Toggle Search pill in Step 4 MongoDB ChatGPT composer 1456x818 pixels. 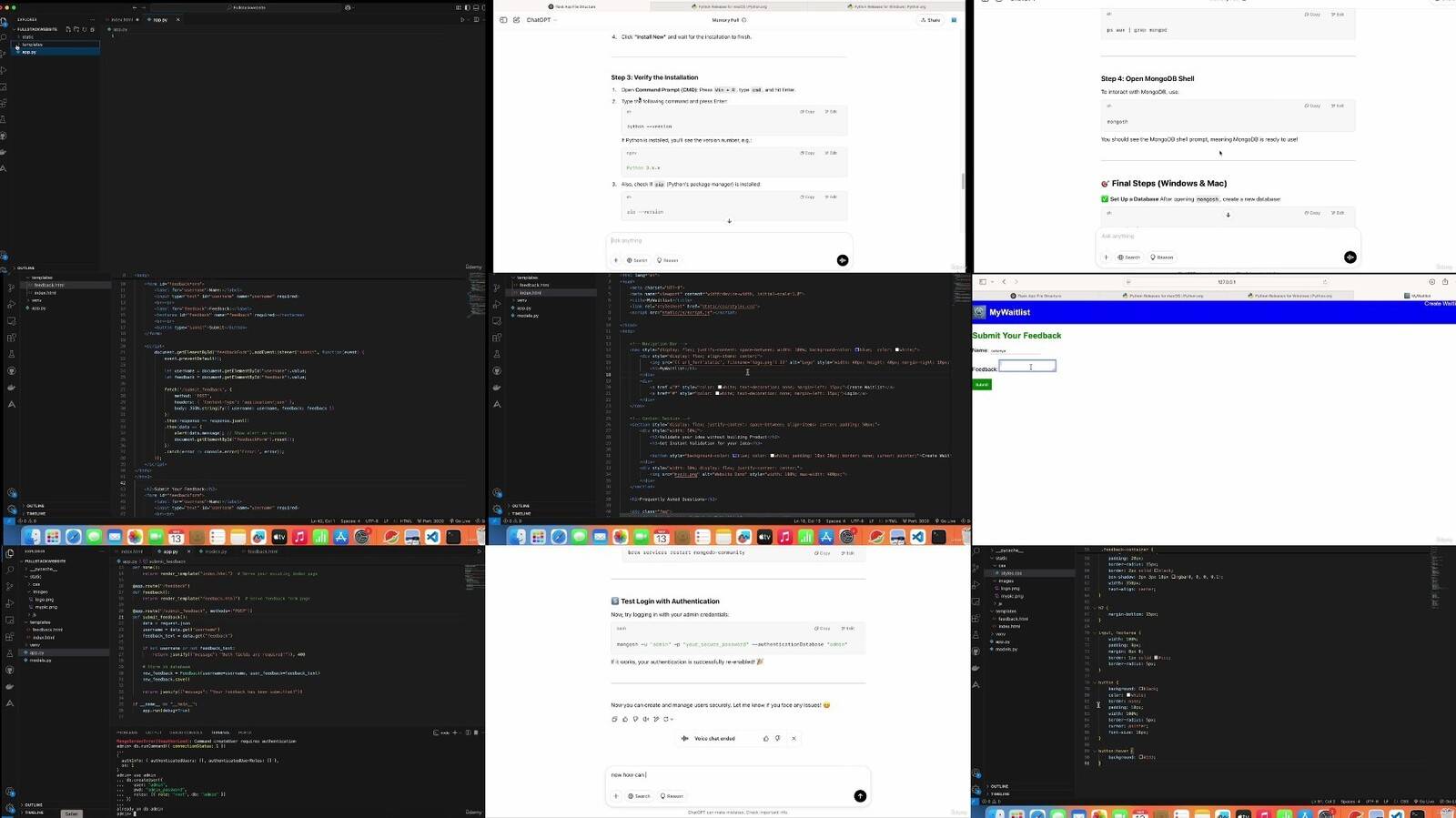click(1129, 258)
